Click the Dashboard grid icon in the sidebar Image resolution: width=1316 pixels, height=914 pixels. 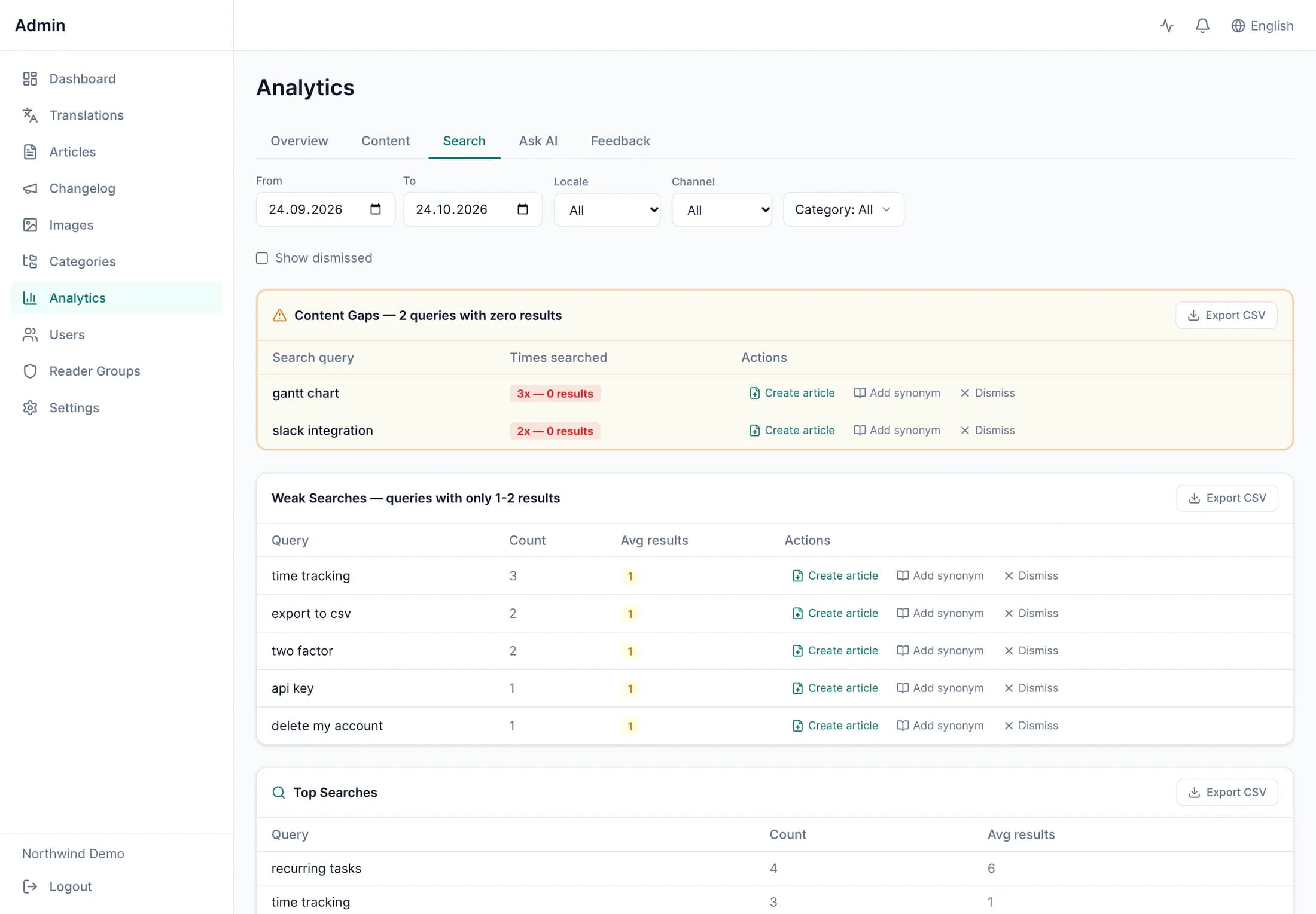pos(30,78)
